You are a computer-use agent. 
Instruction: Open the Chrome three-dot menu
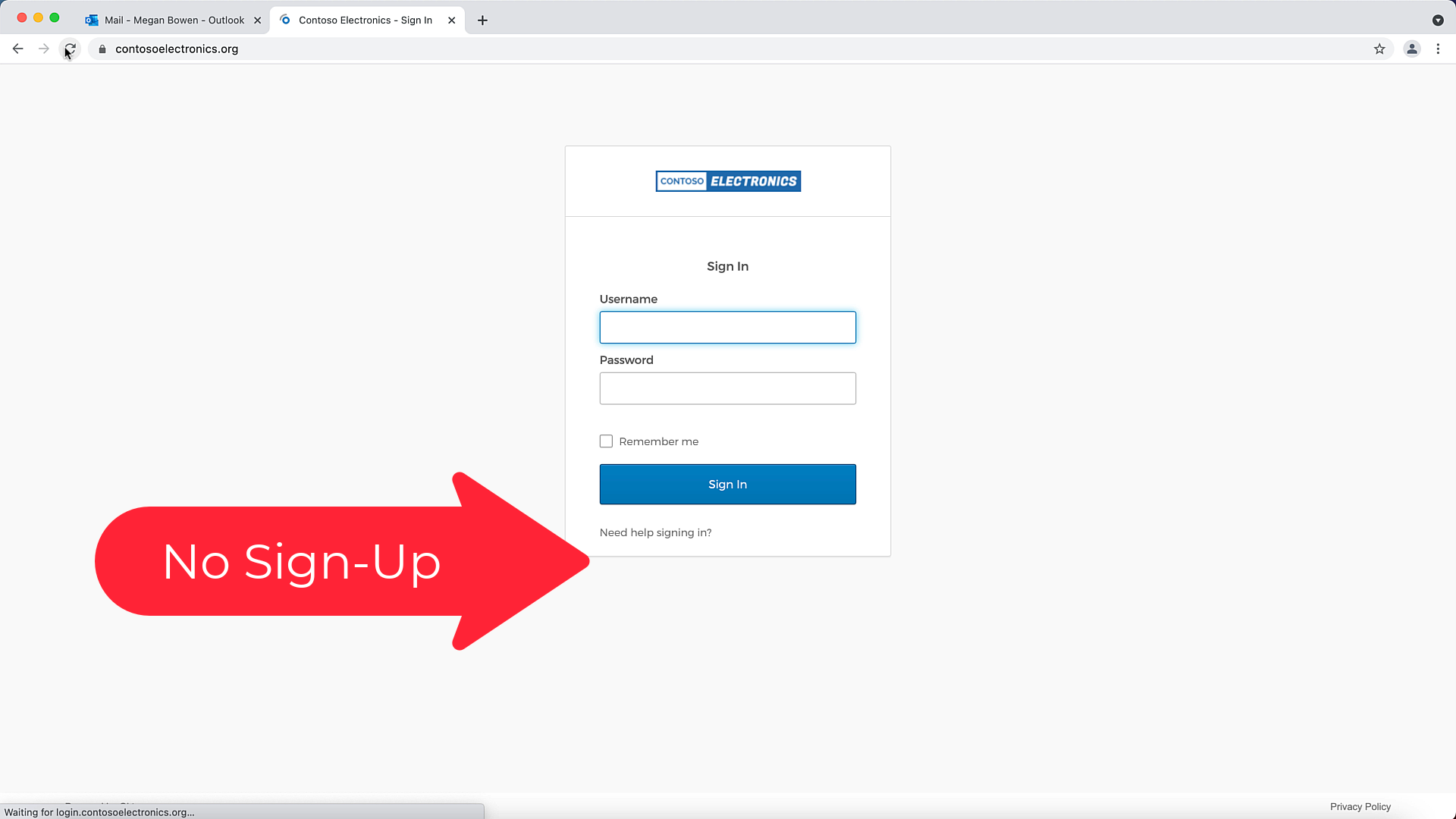1438,49
